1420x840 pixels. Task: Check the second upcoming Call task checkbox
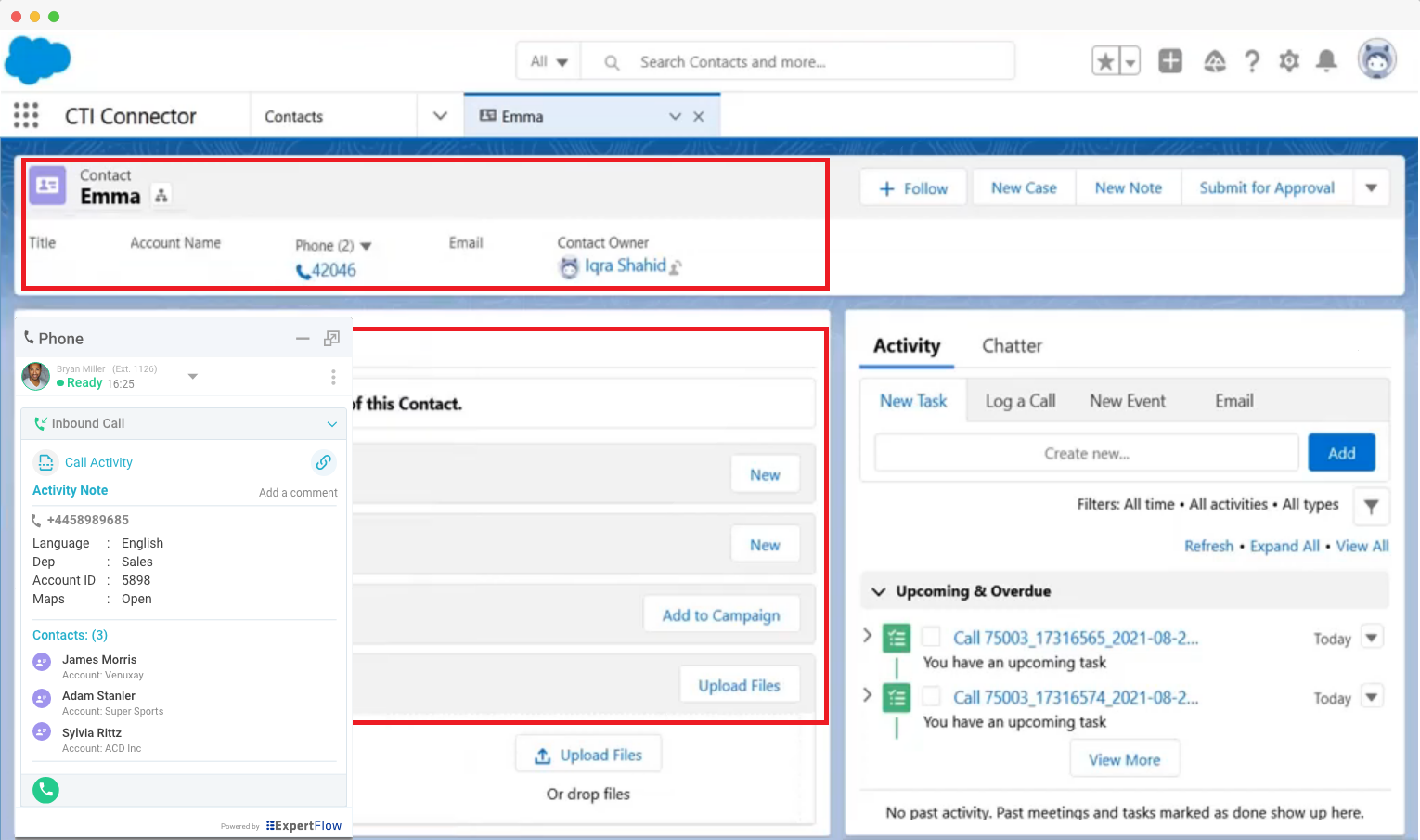[931, 696]
